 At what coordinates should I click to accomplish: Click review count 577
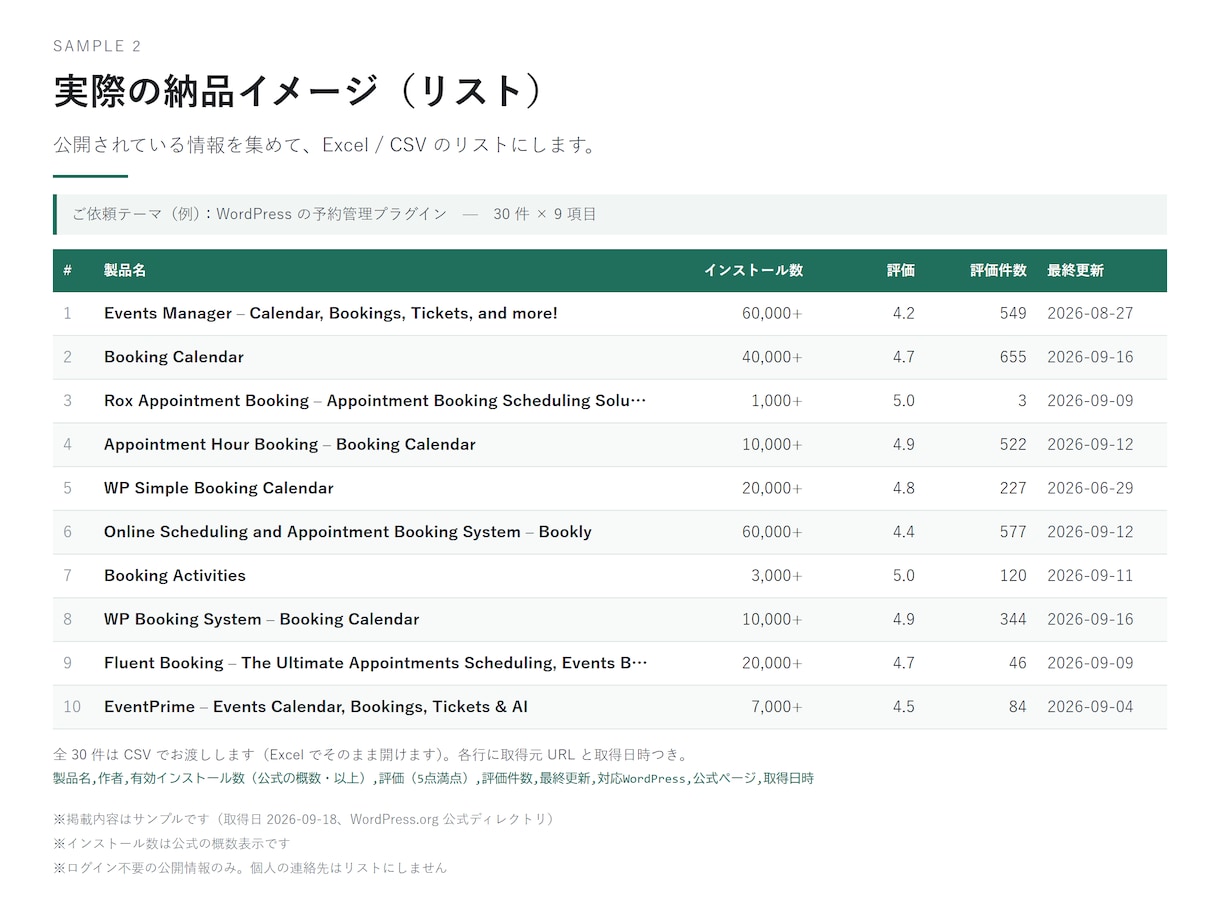1013,532
